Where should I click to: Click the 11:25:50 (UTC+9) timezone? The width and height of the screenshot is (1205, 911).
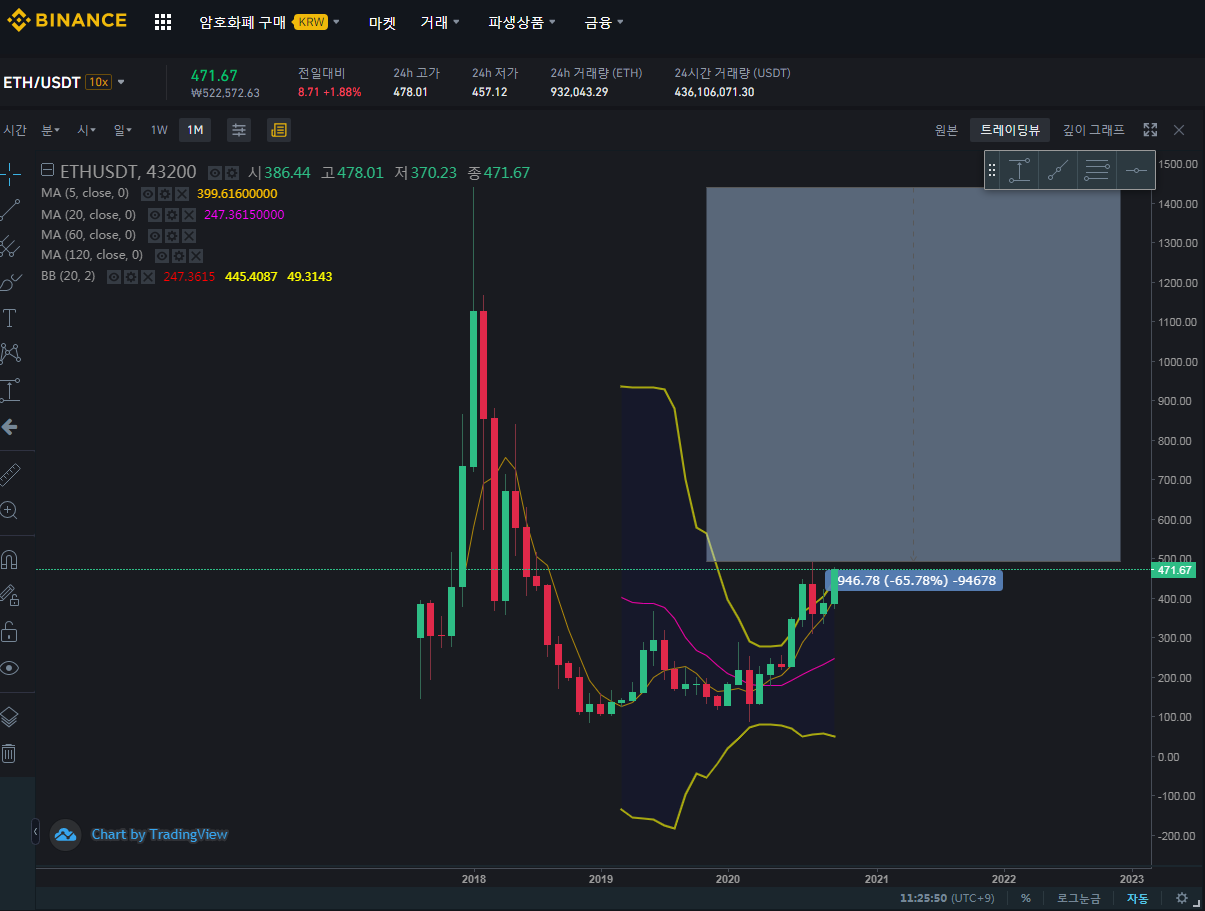click(x=947, y=898)
